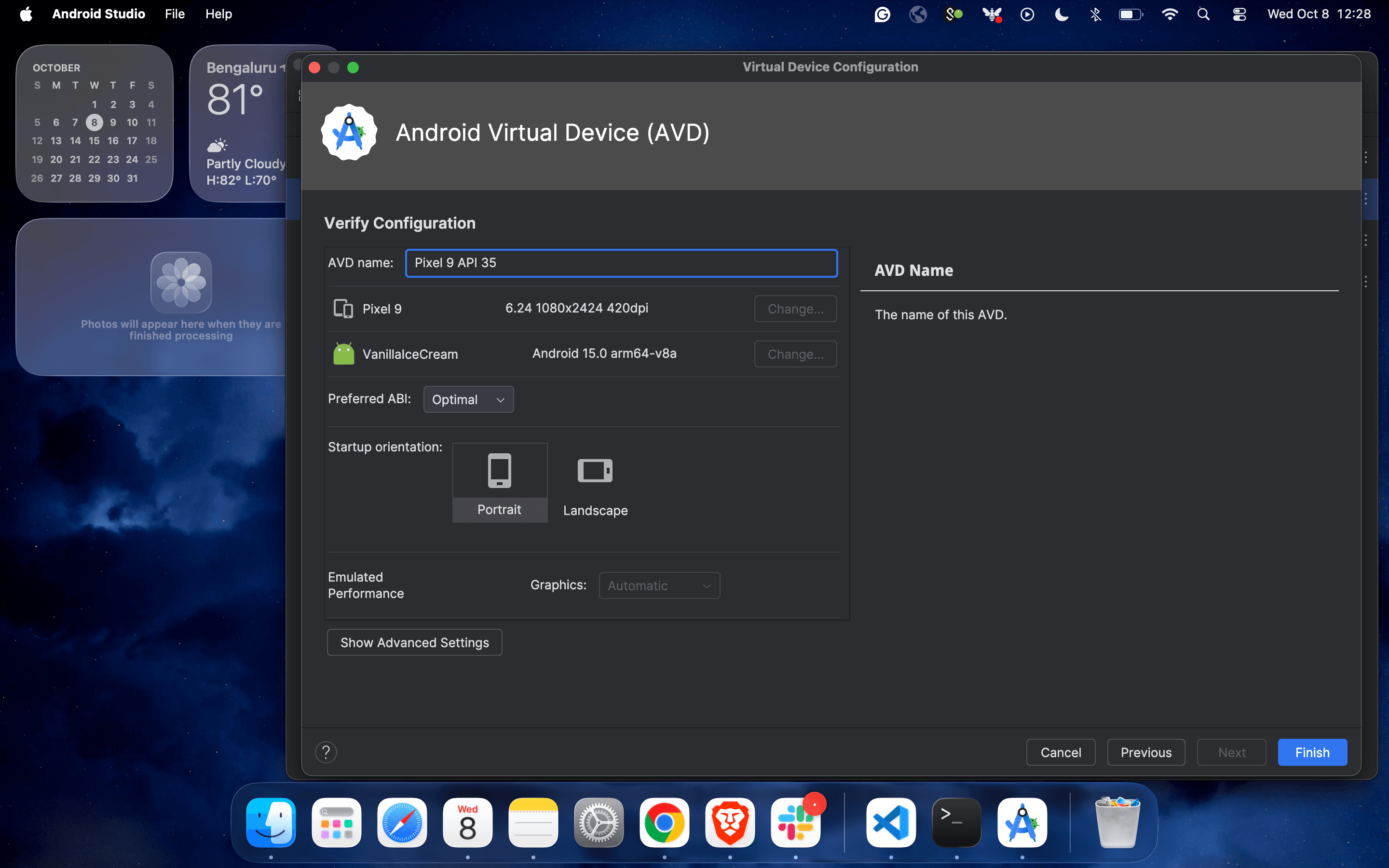Open Terminal from the dock
The image size is (1389, 868).
pyautogui.click(x=956, y=823)
